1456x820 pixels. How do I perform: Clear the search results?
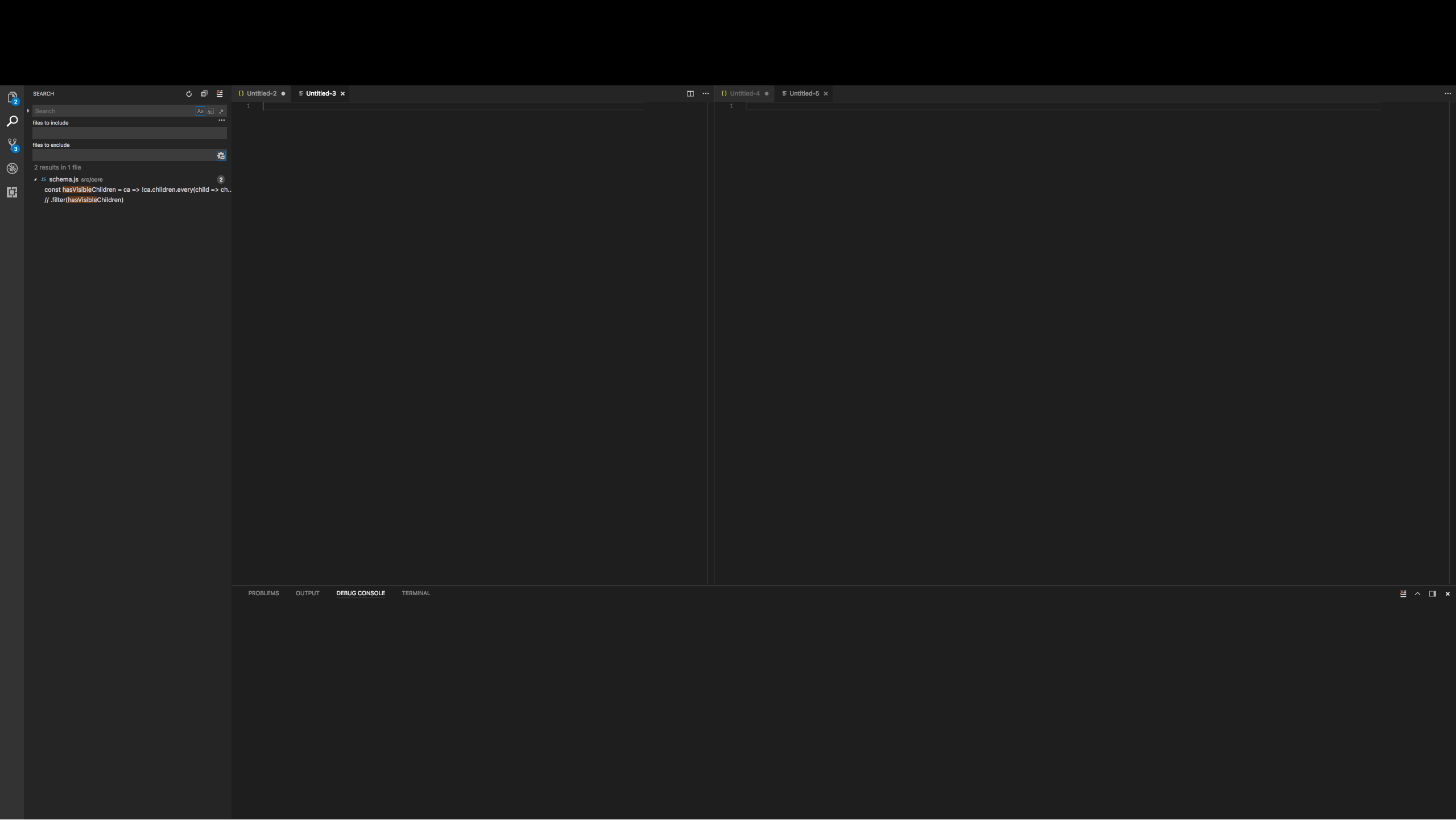220,93
